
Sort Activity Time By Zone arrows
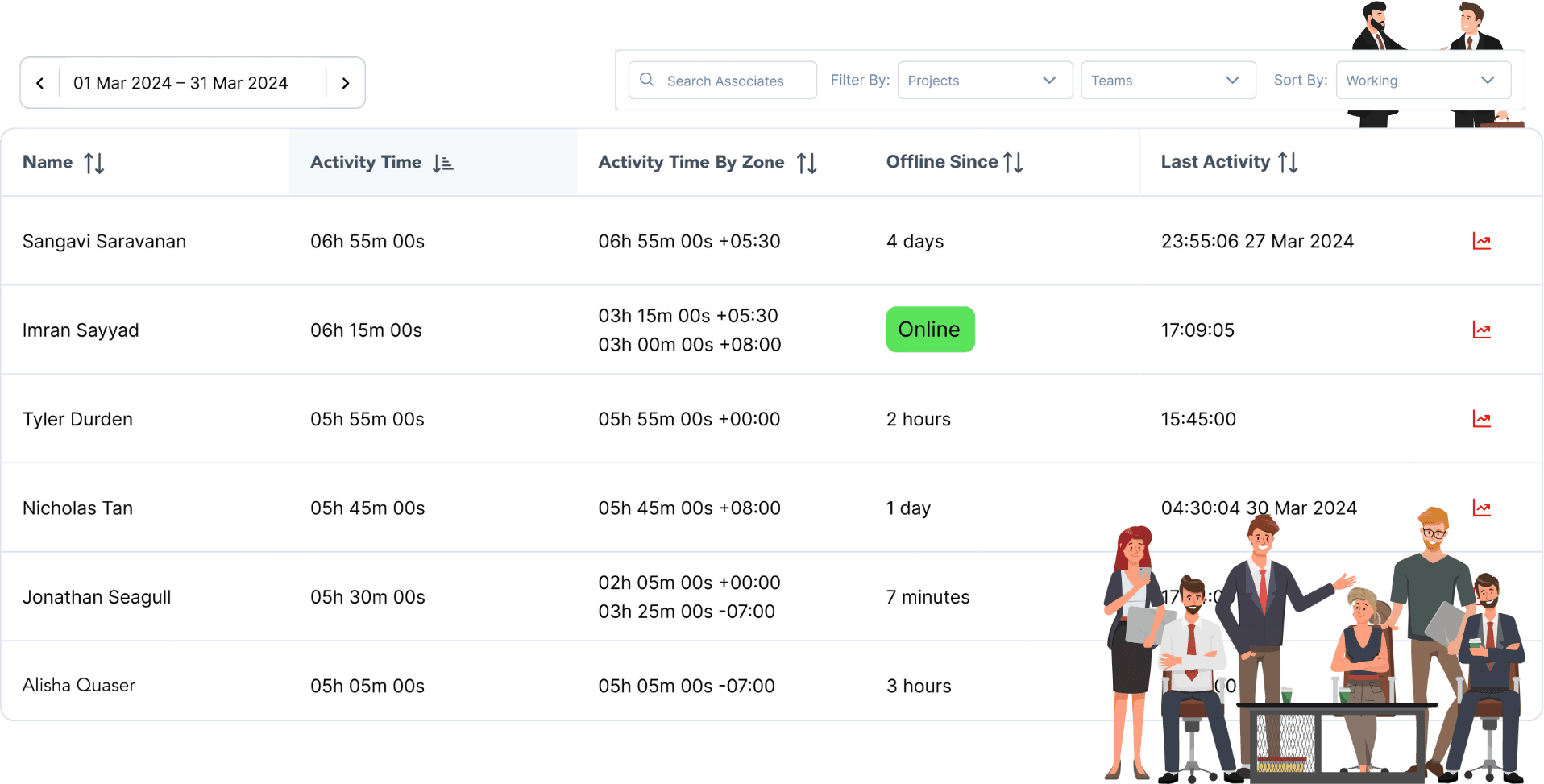pos(807,163)
